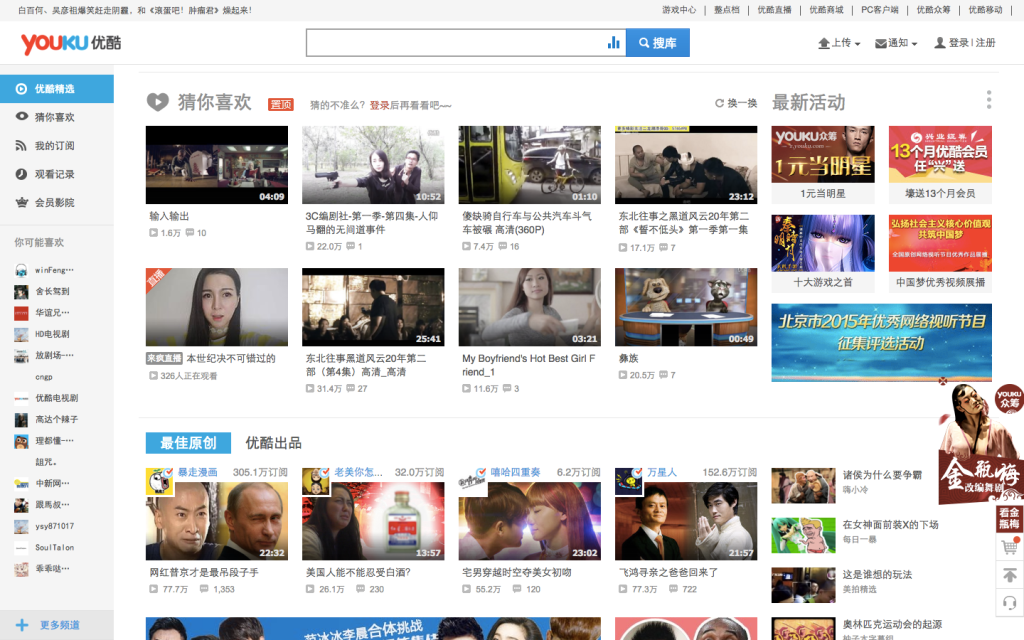This screenshot has width=1024, height=640.
Task: Close the floating 金瓶梅 ad
Action: point(942,381)
